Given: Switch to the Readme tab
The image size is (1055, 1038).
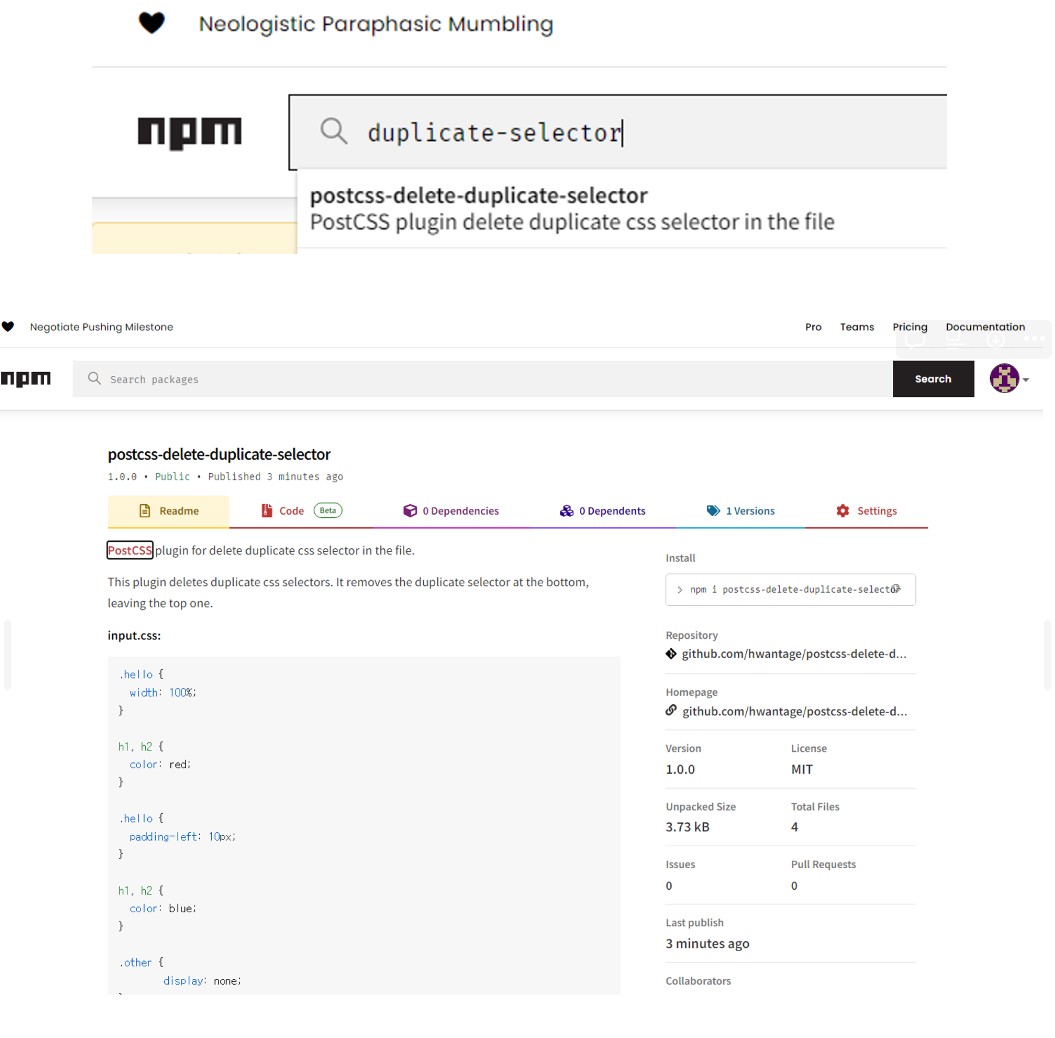Looking at the screenshot, I should (169, 511).
